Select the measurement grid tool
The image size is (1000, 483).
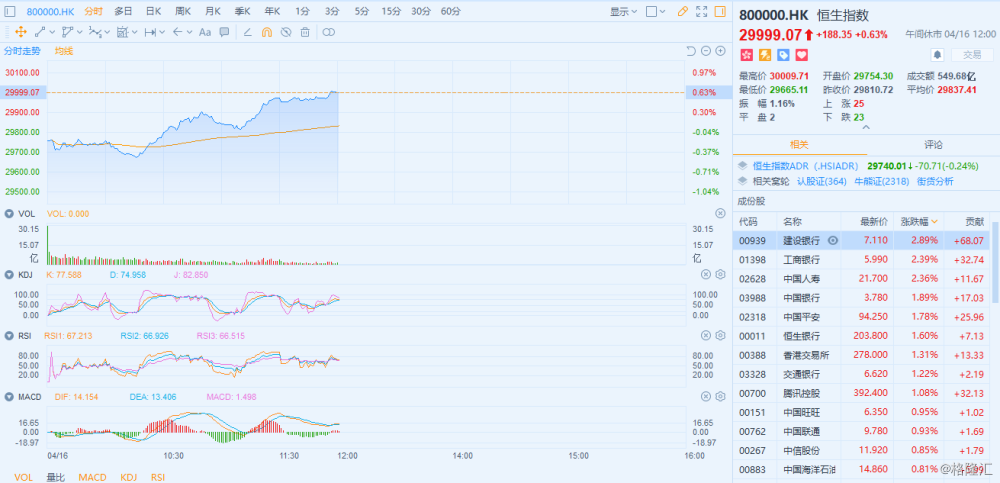click(x=124, y=32)
